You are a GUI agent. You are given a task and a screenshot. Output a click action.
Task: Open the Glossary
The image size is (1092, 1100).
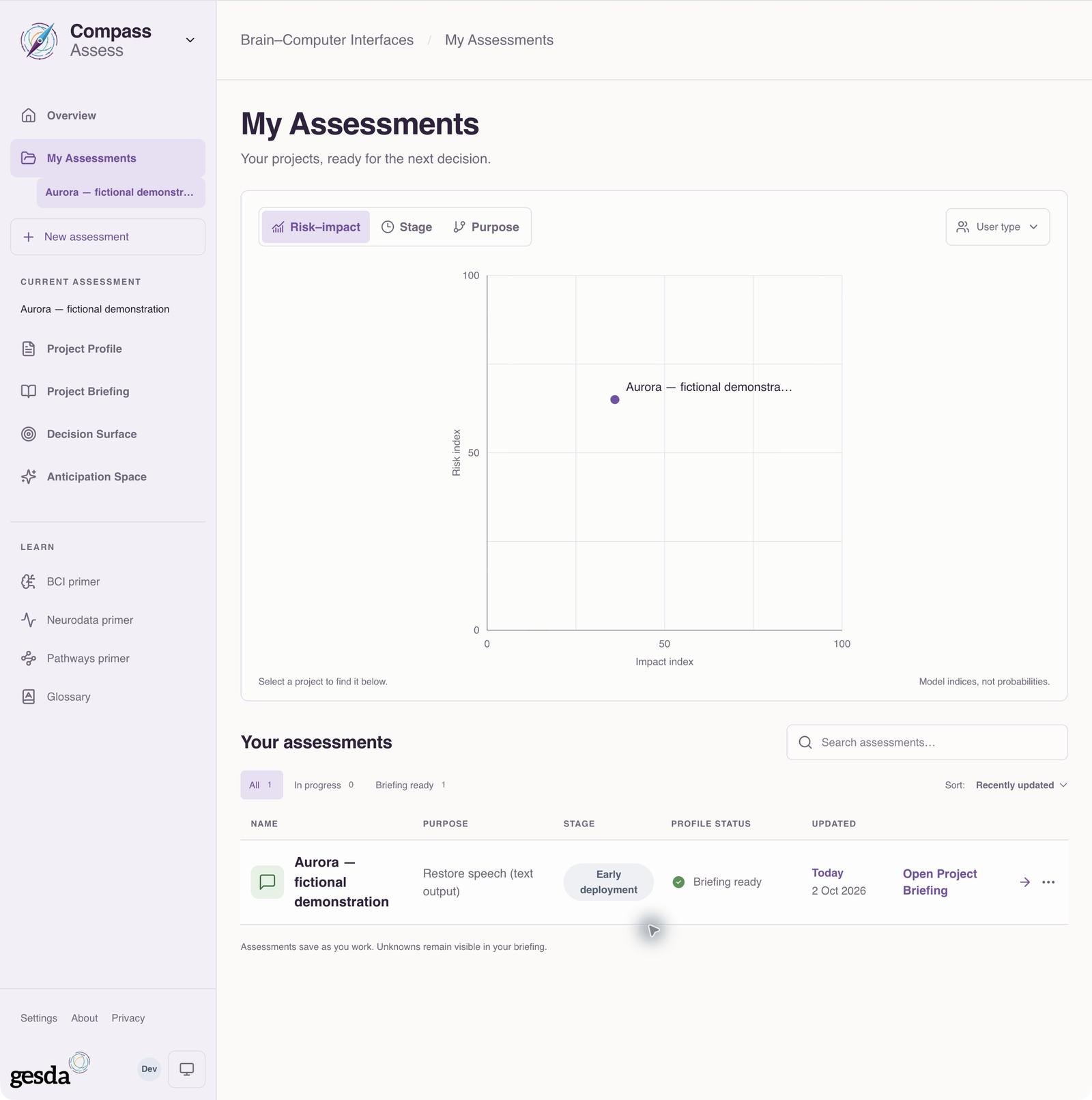coord(108,697)
